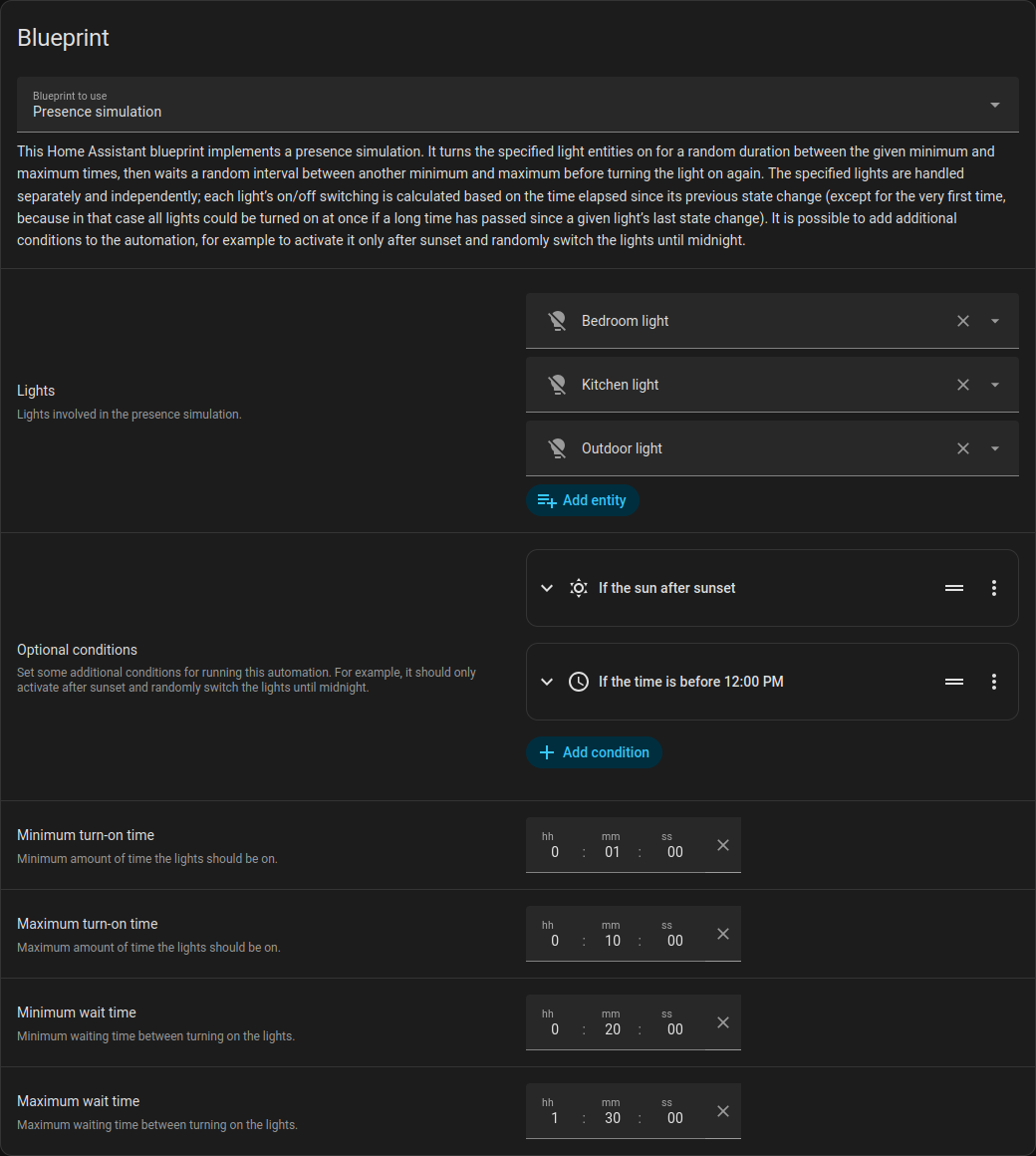
Task: Open more options for time condition
Action: (x=994, y=682)
